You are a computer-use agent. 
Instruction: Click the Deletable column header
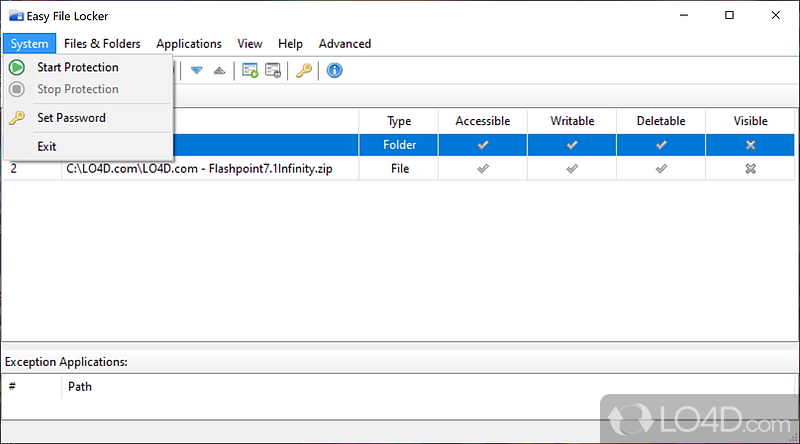[x=661, y=121]
